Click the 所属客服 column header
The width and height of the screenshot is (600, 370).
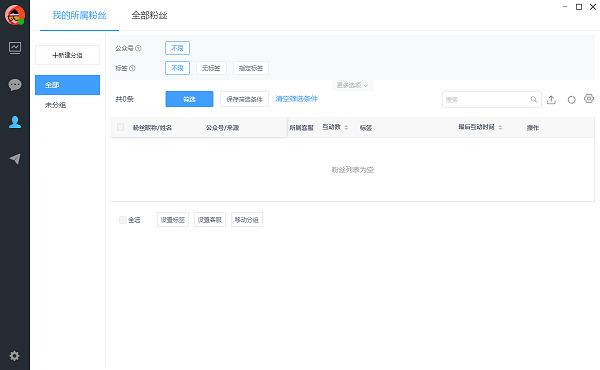(x=301, y=128)
